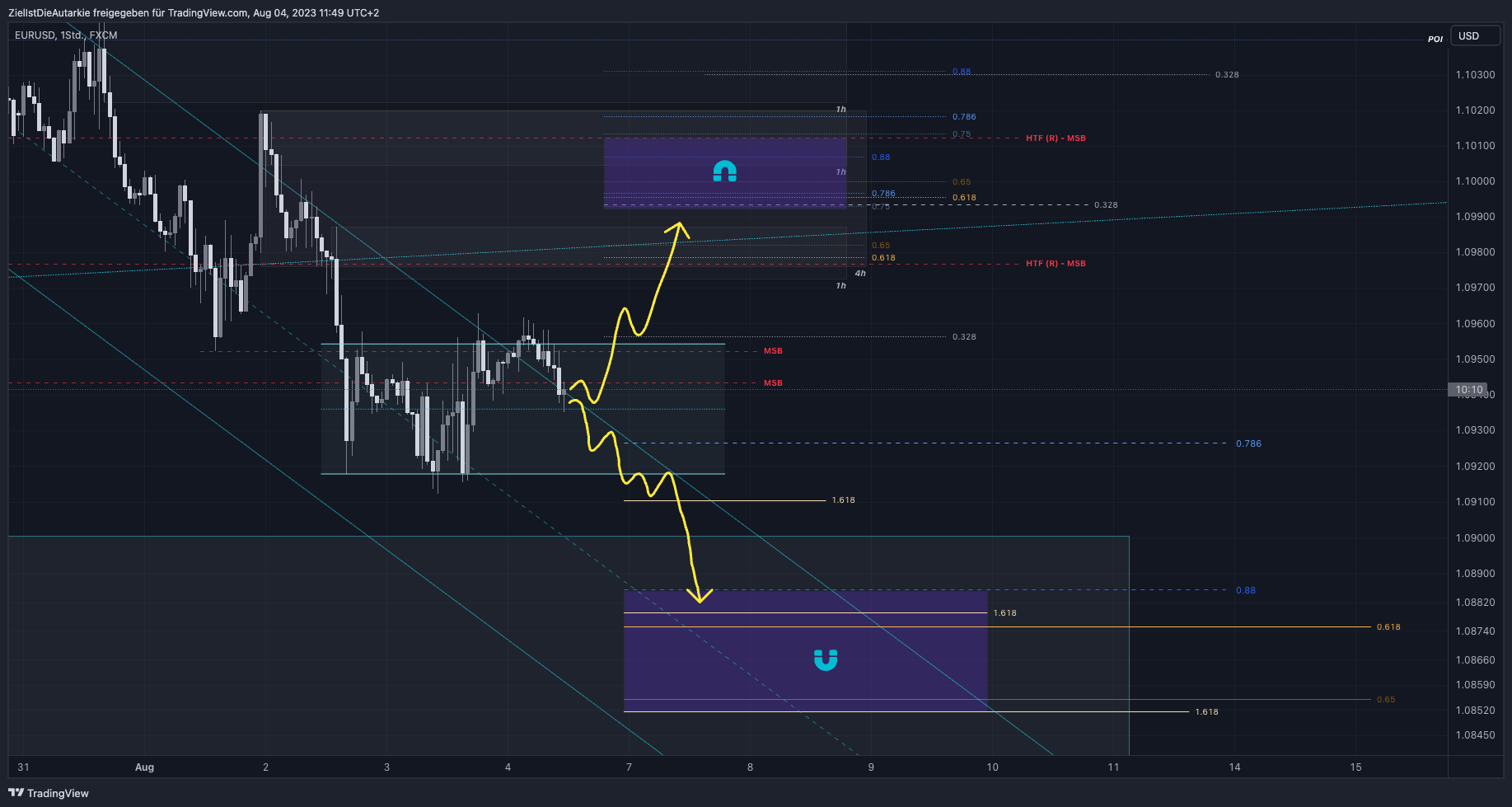
Task: Click the 1.08660 price axis label
Action: pyautogui.click(x=1475, y=660)
